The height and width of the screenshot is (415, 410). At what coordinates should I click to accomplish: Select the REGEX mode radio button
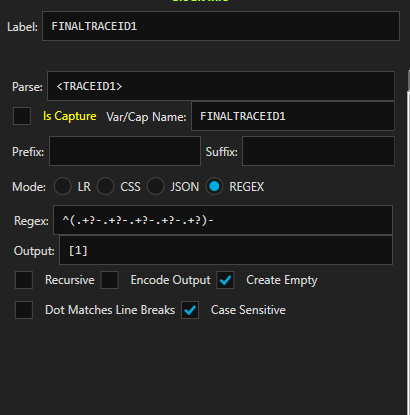coord(214,186)
